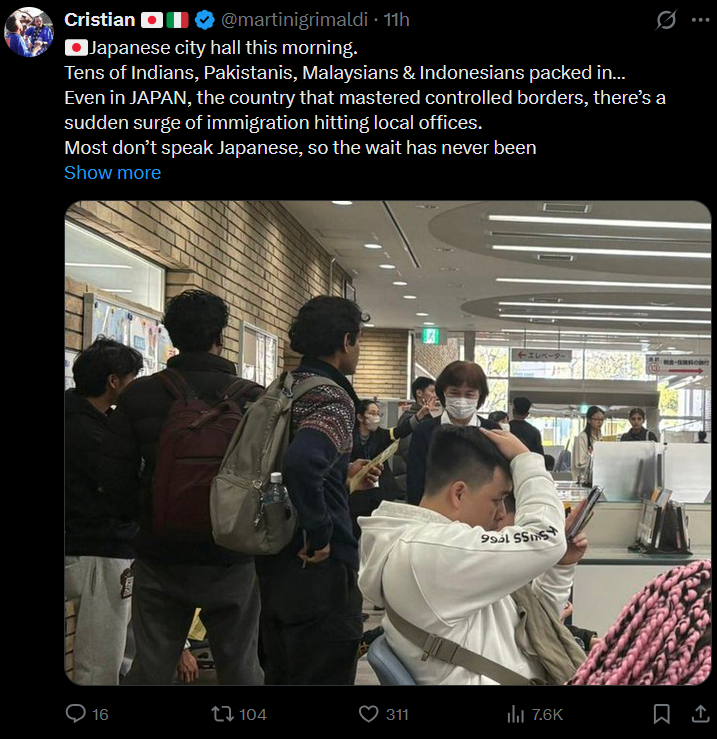Click the Grok explain icon
Viewport: 717px width, 739px height.
[666, 20]
